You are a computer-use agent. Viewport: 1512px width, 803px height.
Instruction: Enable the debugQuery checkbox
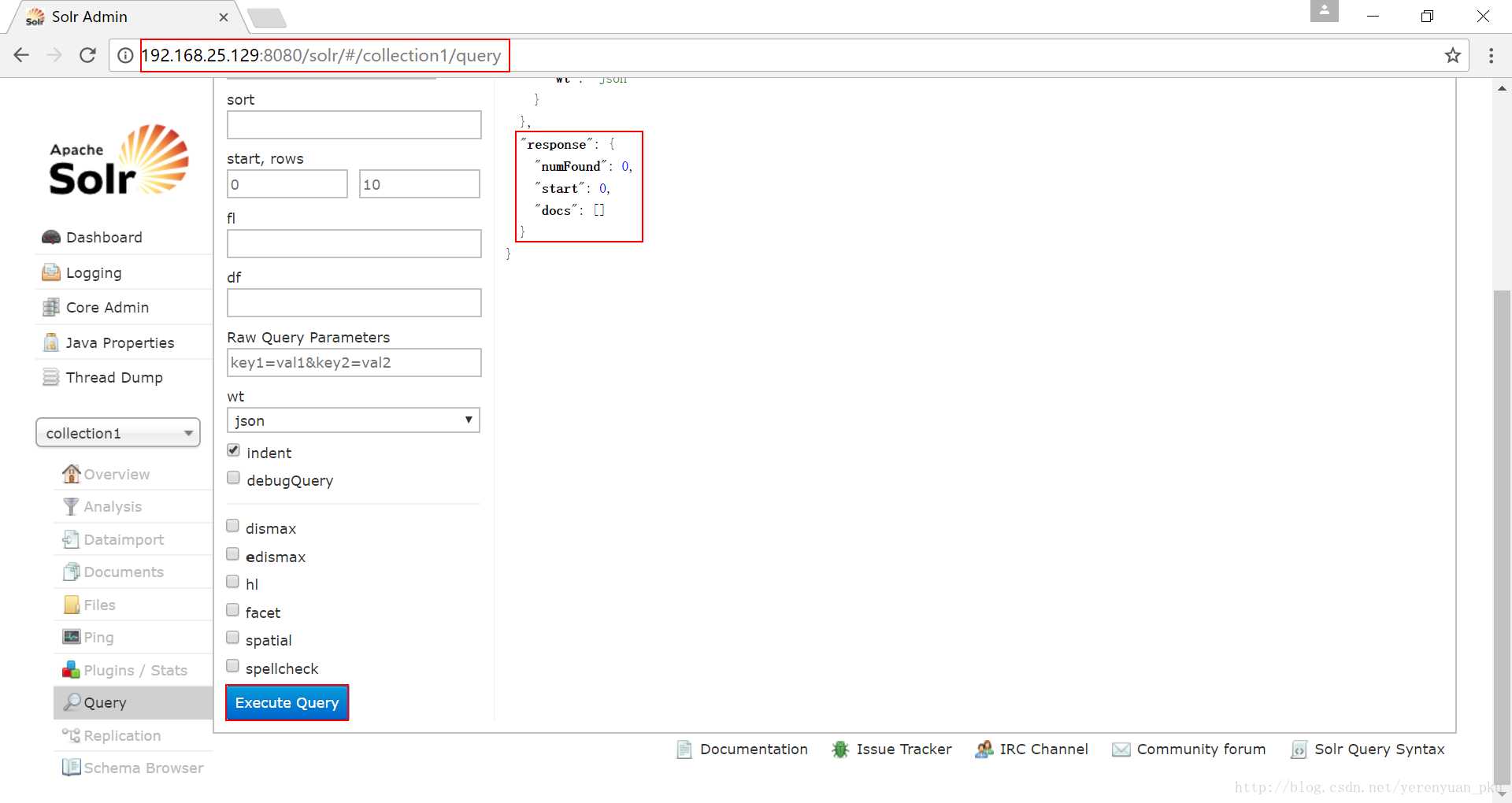233,478
